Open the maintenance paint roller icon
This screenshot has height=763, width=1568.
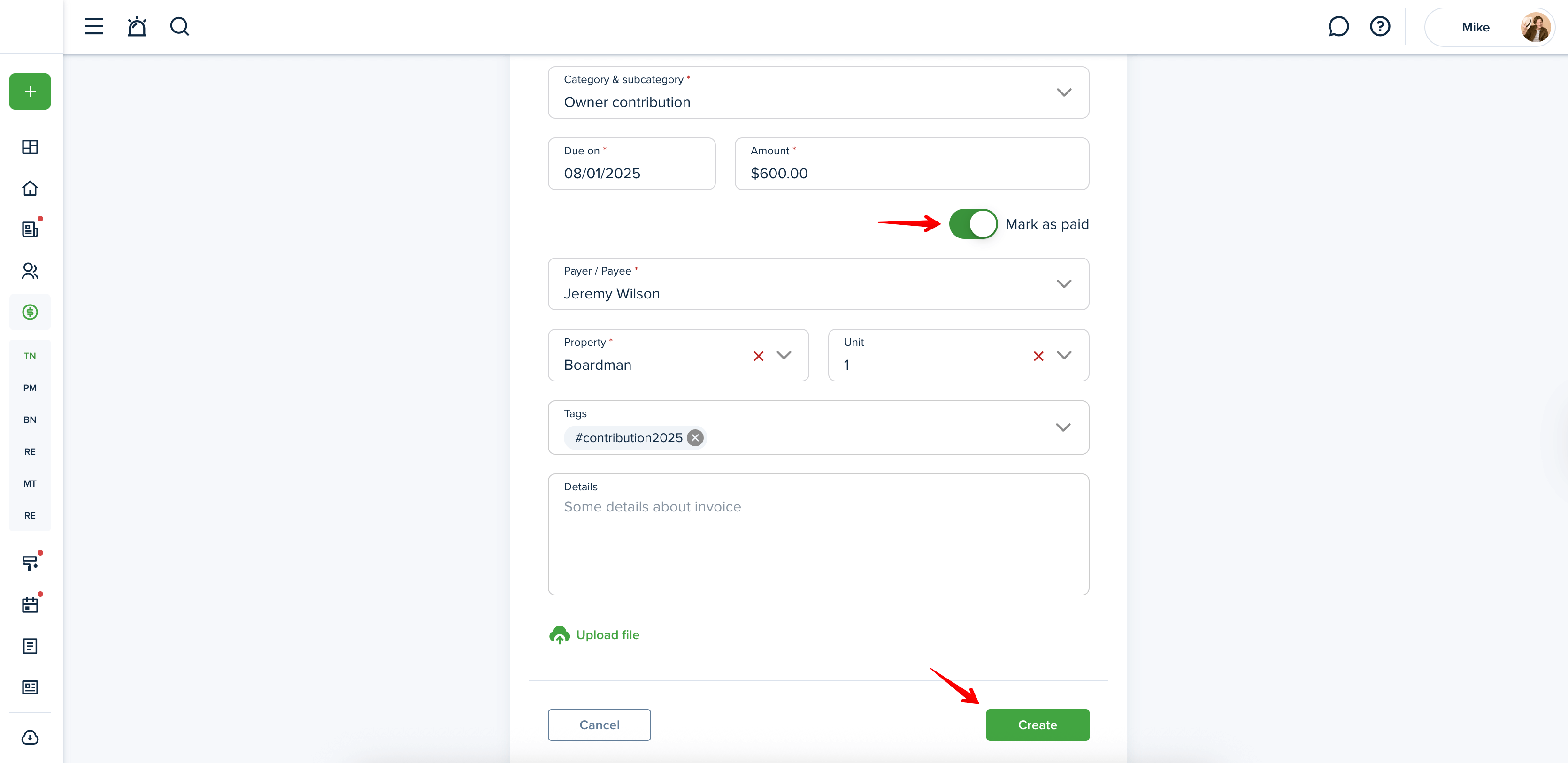coord(30,564)
